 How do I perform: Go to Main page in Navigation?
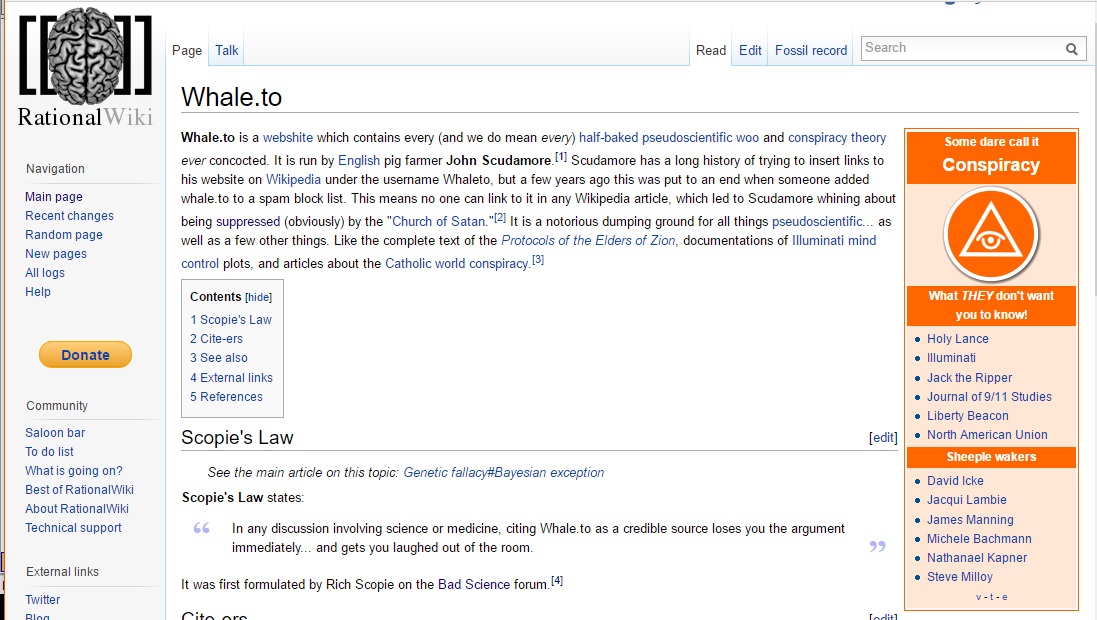[54, 197]
